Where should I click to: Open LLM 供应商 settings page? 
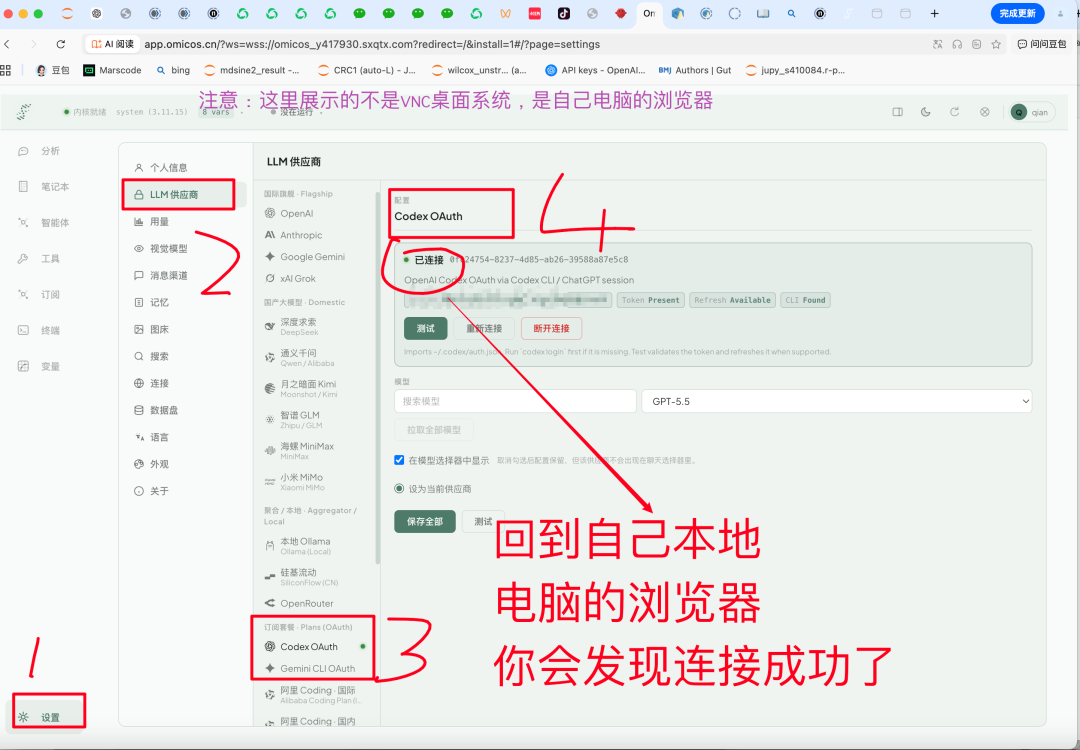coord(183,194)
